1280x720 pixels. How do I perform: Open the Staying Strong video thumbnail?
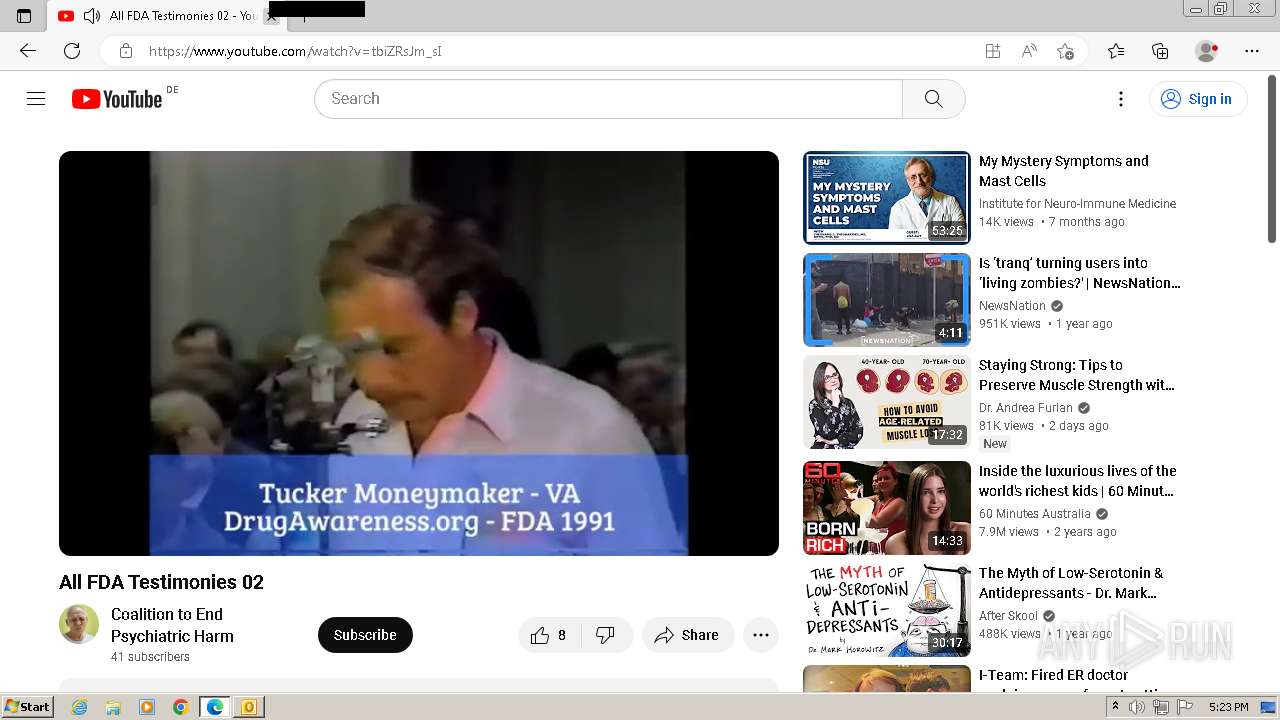pyautogui.click(x=887, y=402)
